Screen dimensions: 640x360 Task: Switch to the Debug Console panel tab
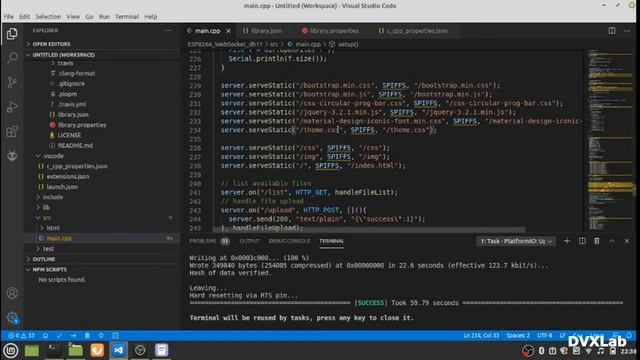(289, 241)
